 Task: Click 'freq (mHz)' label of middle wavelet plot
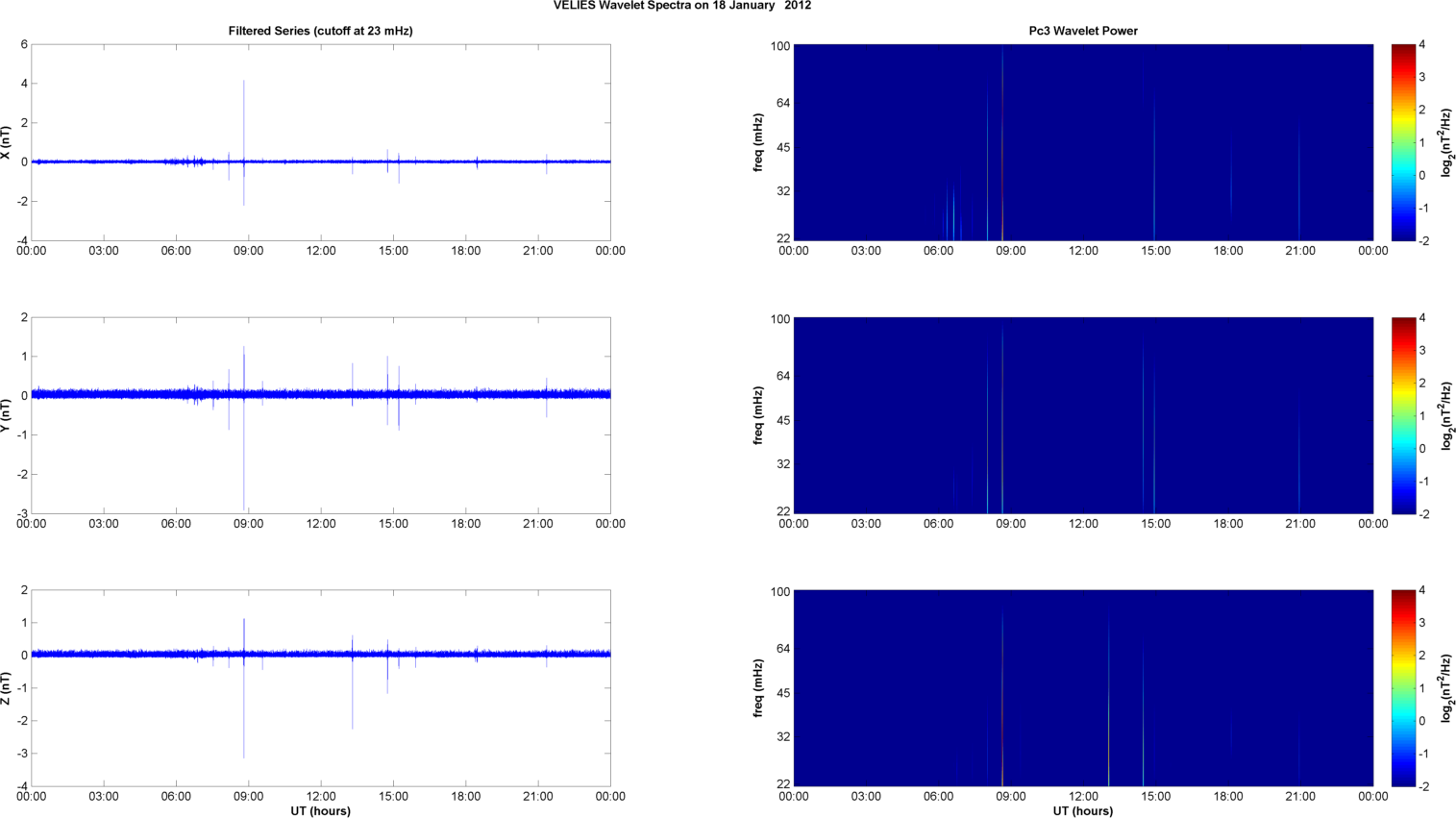point(758,415)
